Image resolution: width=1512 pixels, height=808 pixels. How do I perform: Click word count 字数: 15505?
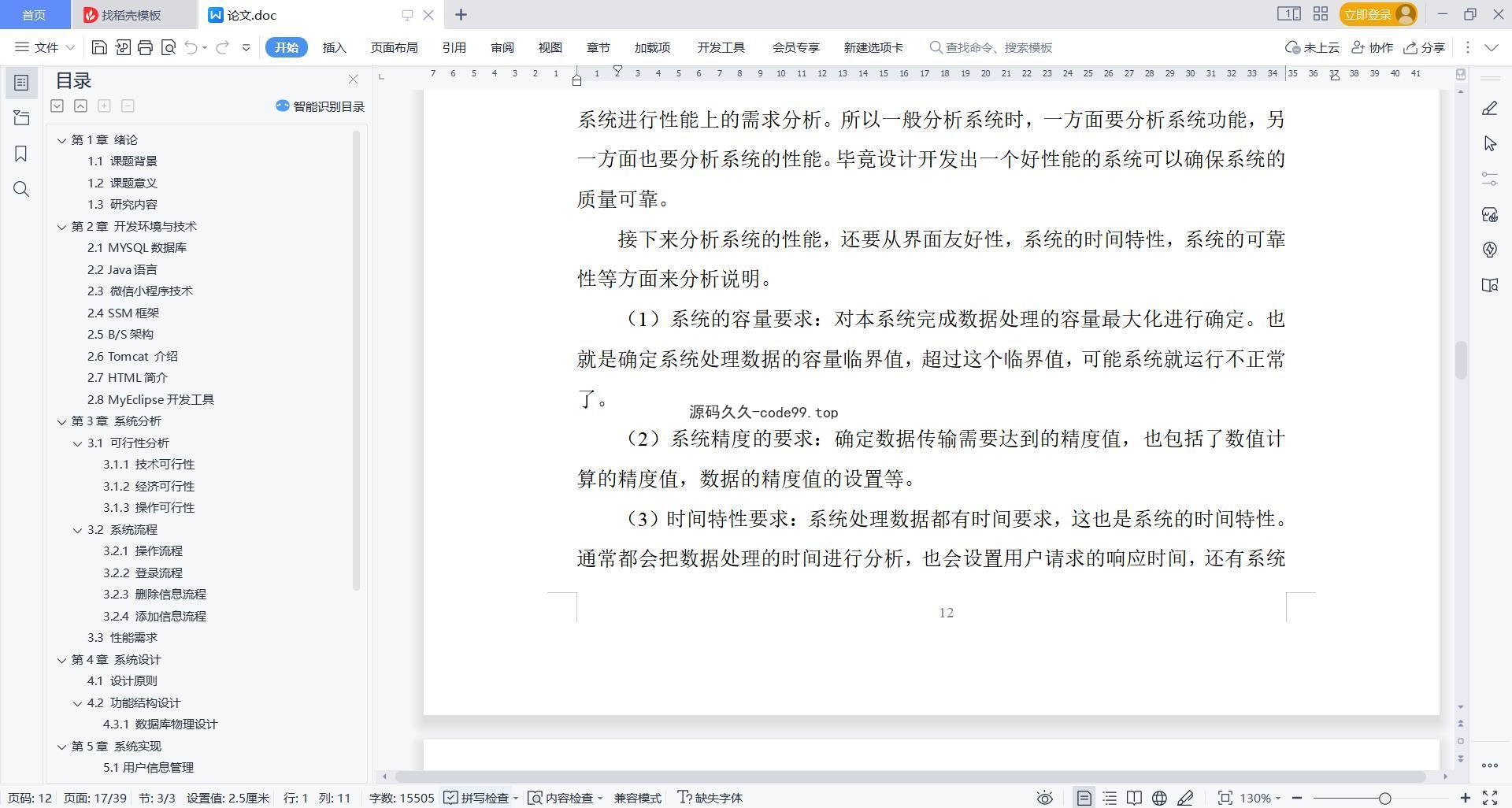[x=402, y=798]
